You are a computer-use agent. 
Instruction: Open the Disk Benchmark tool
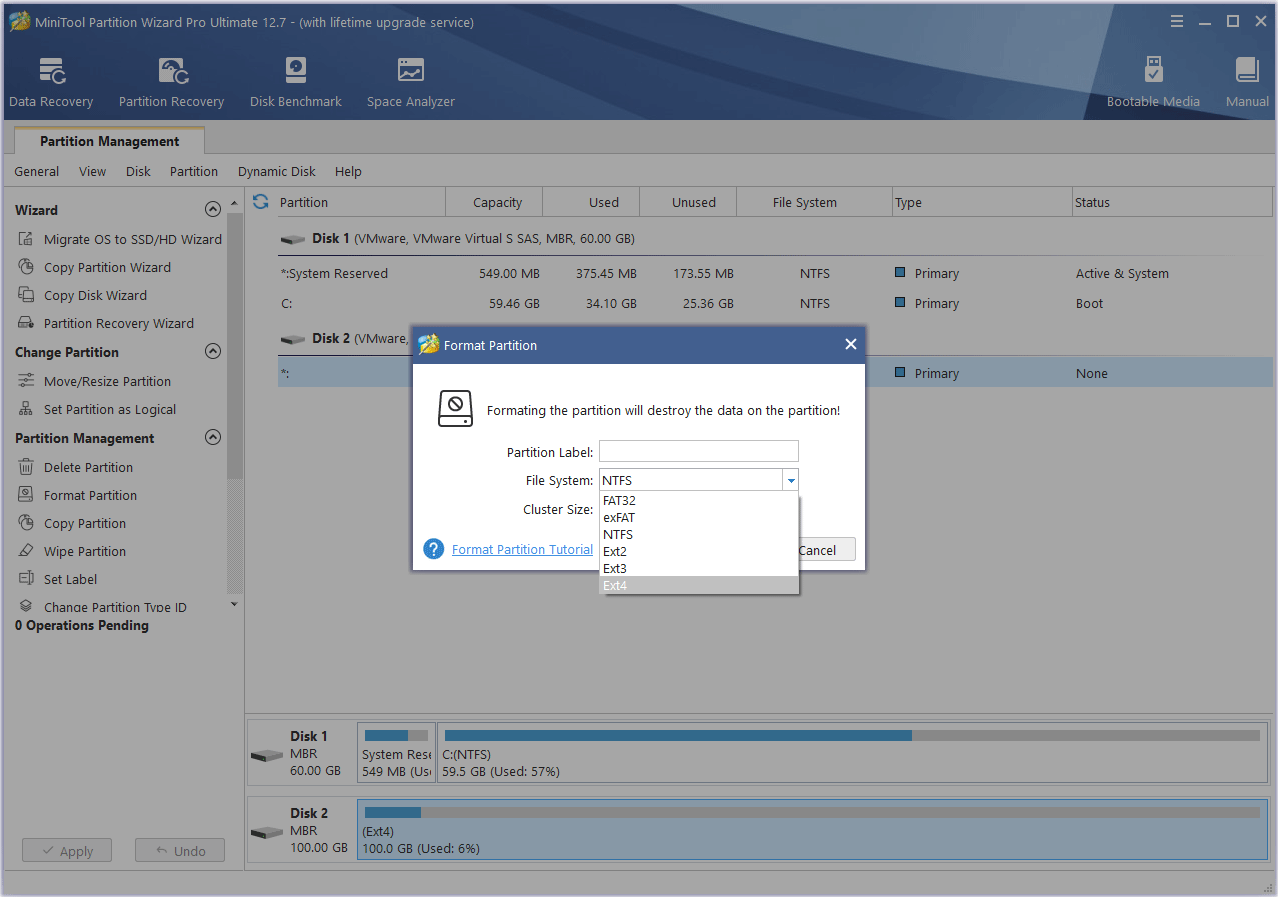point(296,82)
